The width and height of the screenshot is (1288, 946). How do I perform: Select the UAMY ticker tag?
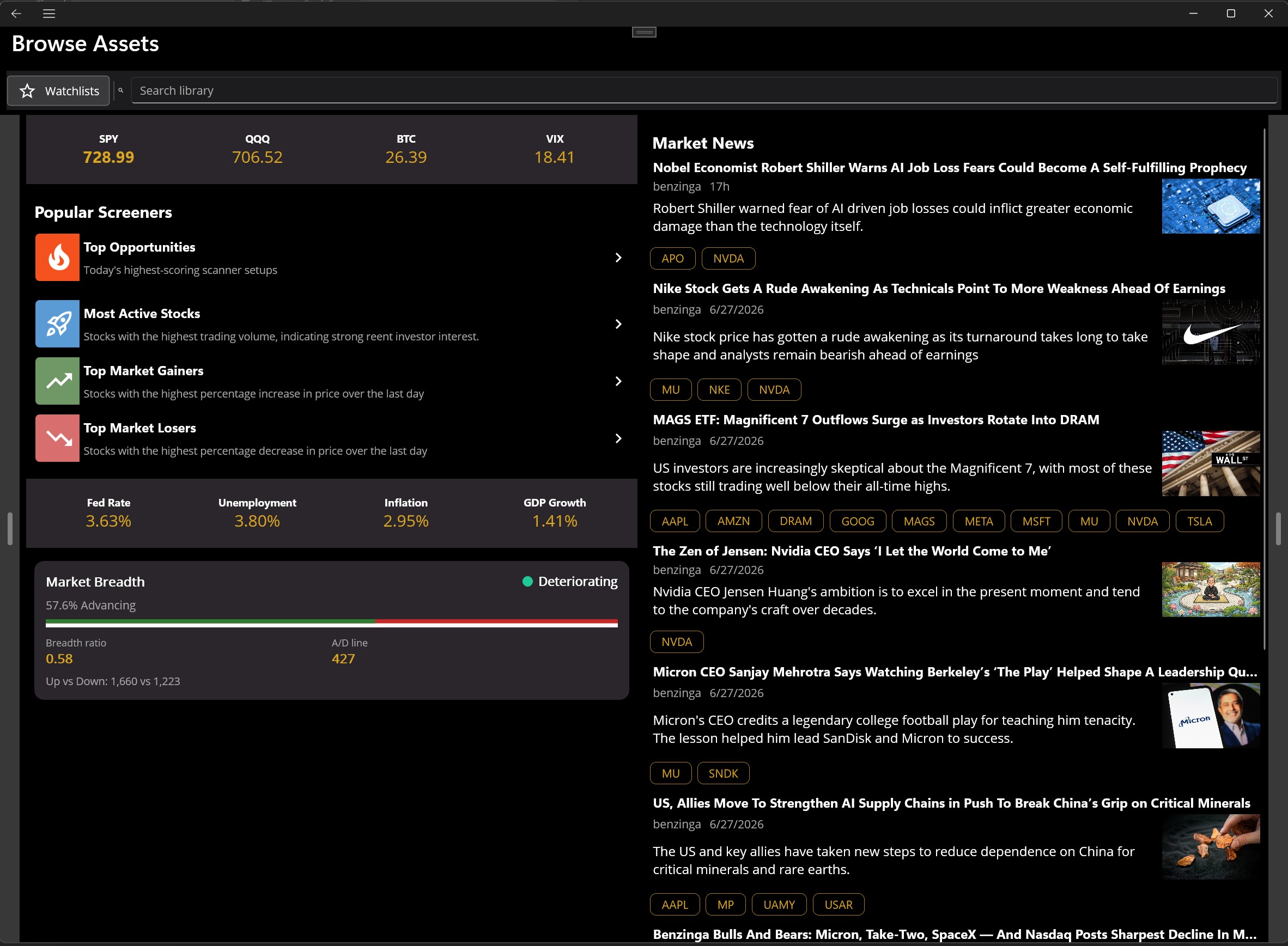click(779, 905)
